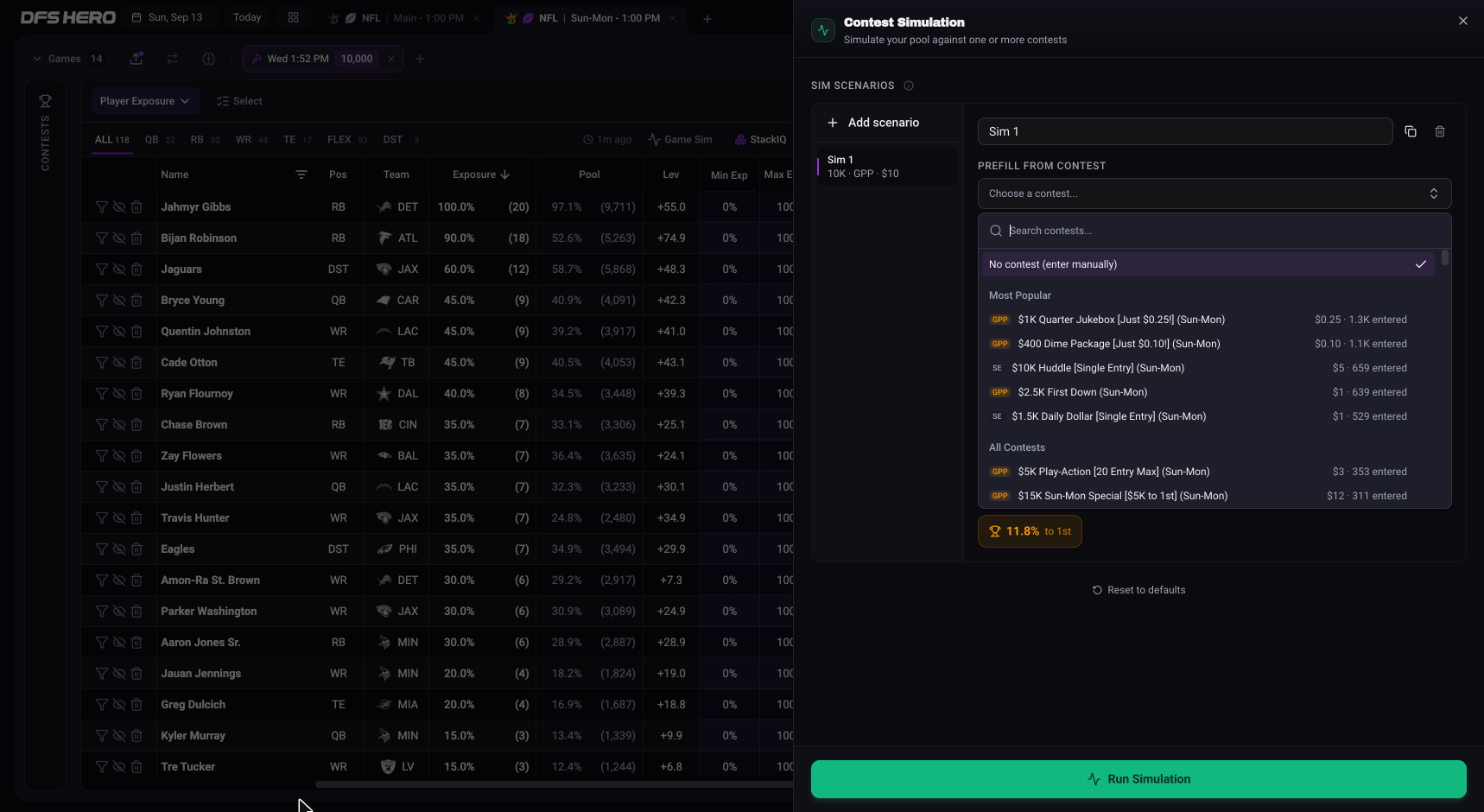The height and width of the screenshot is (812, 1484).
Task: Filter player list by QB tab
Action: [160, 140]
